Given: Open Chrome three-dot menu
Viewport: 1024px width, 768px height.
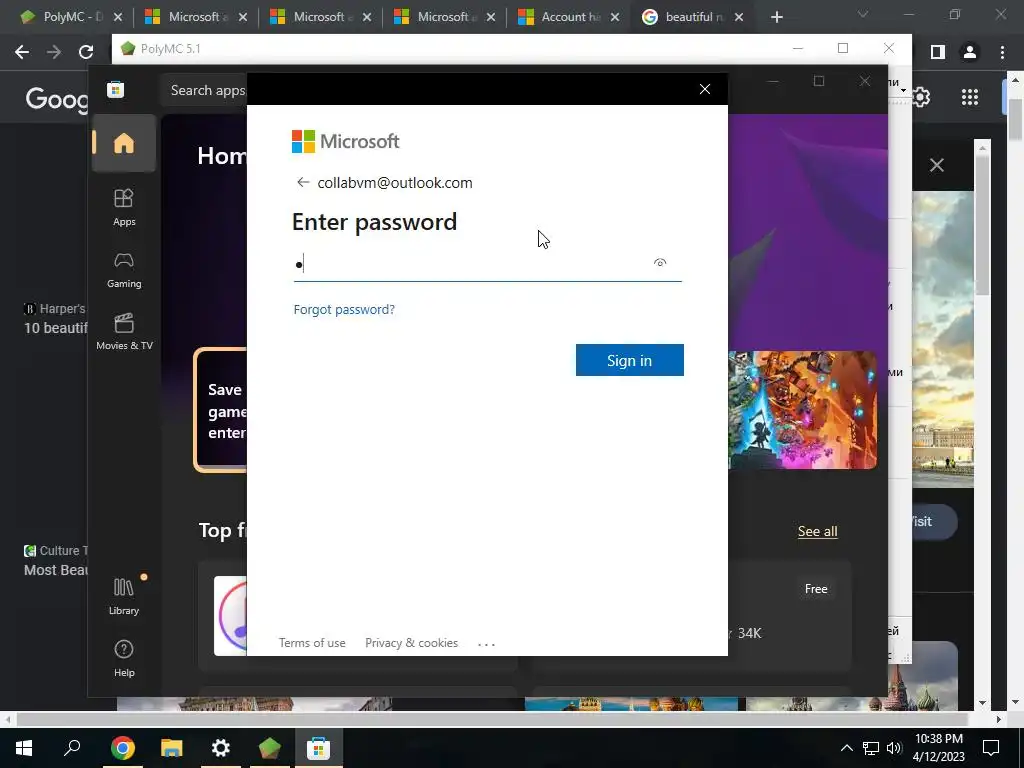Looking at the screenshot, I should tap(1002, 52).
